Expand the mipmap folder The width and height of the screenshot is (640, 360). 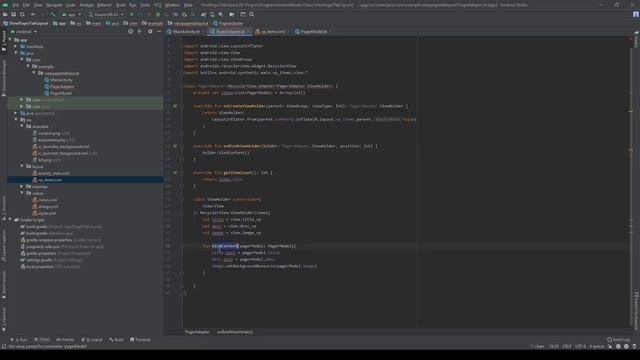pyautogui.click(x=22, y=186)
